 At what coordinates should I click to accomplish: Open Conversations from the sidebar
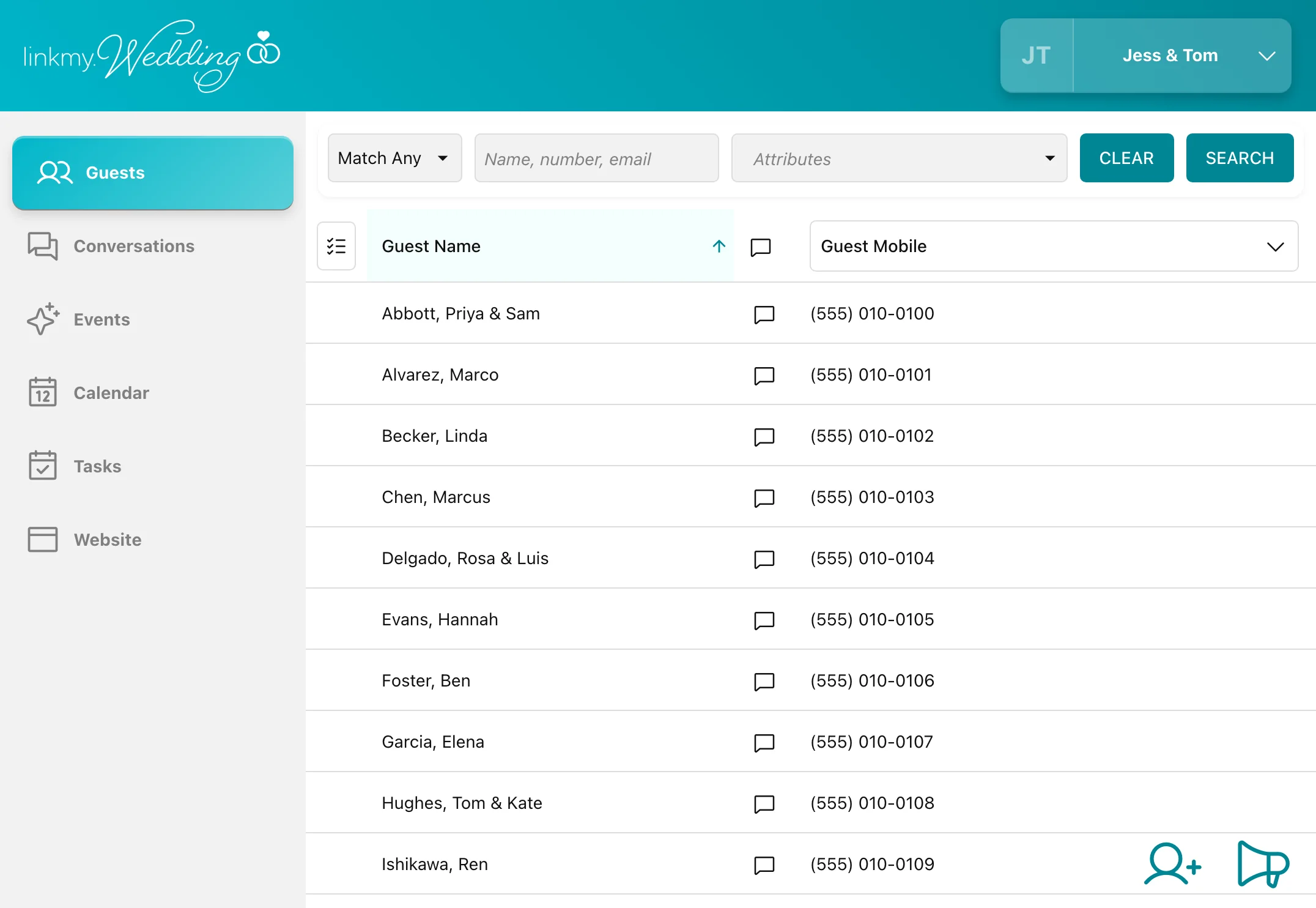point(111,246)
